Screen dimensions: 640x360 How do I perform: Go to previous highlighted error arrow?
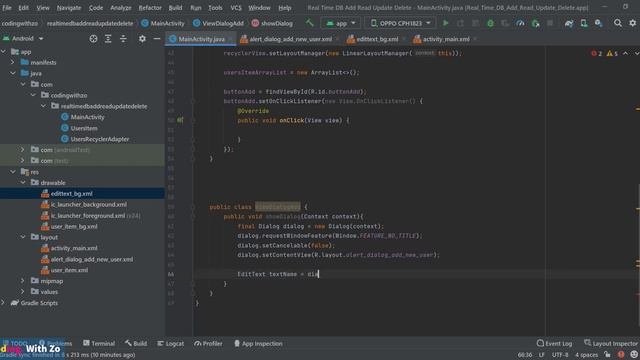click(625, 53)
